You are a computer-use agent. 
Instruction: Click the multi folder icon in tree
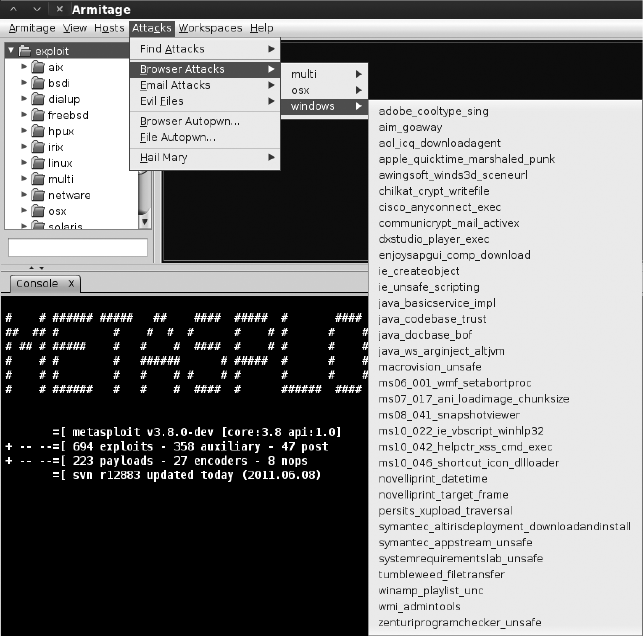point(38,179)
